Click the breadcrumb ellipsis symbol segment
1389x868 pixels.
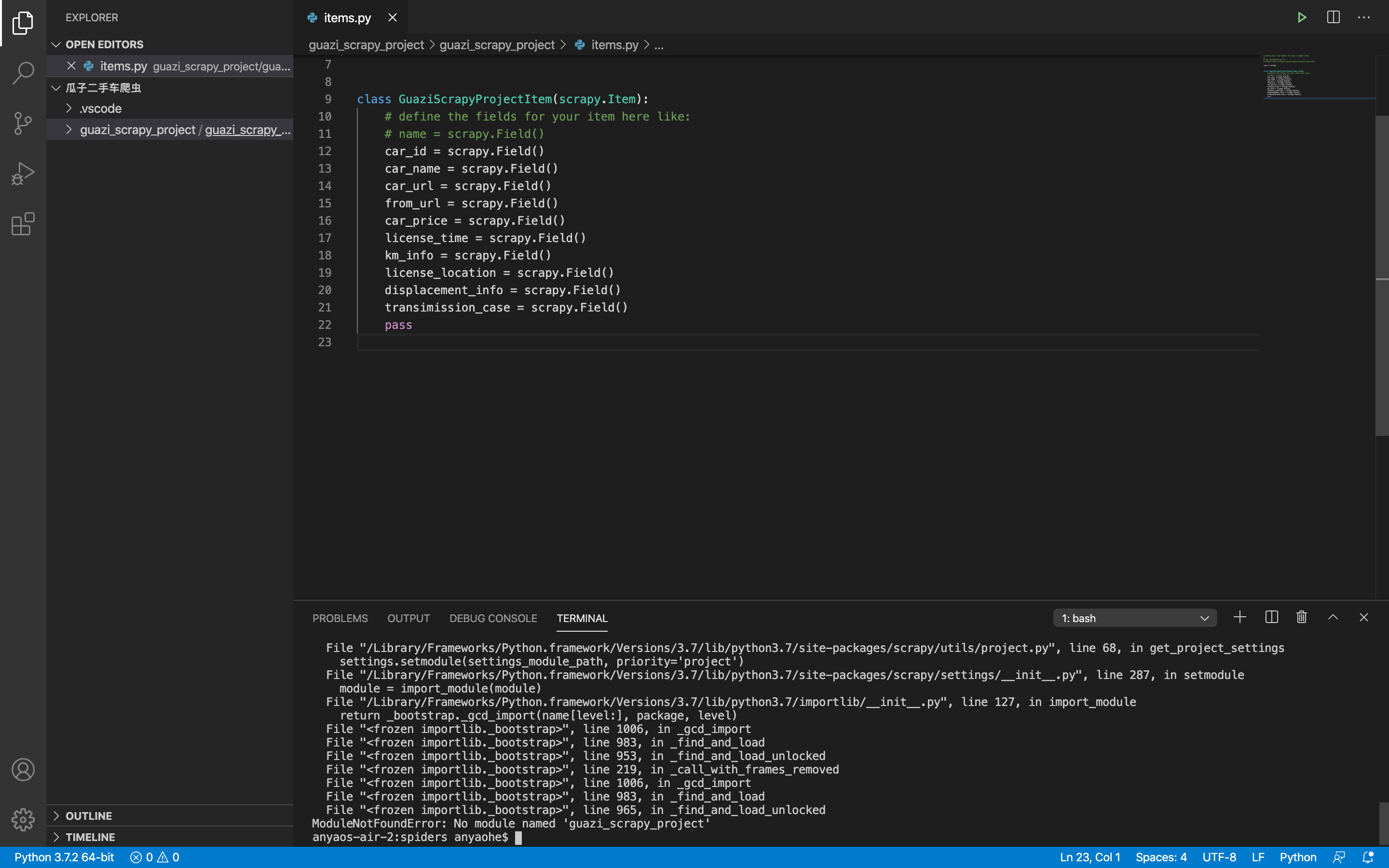click(x=659, y=45)
